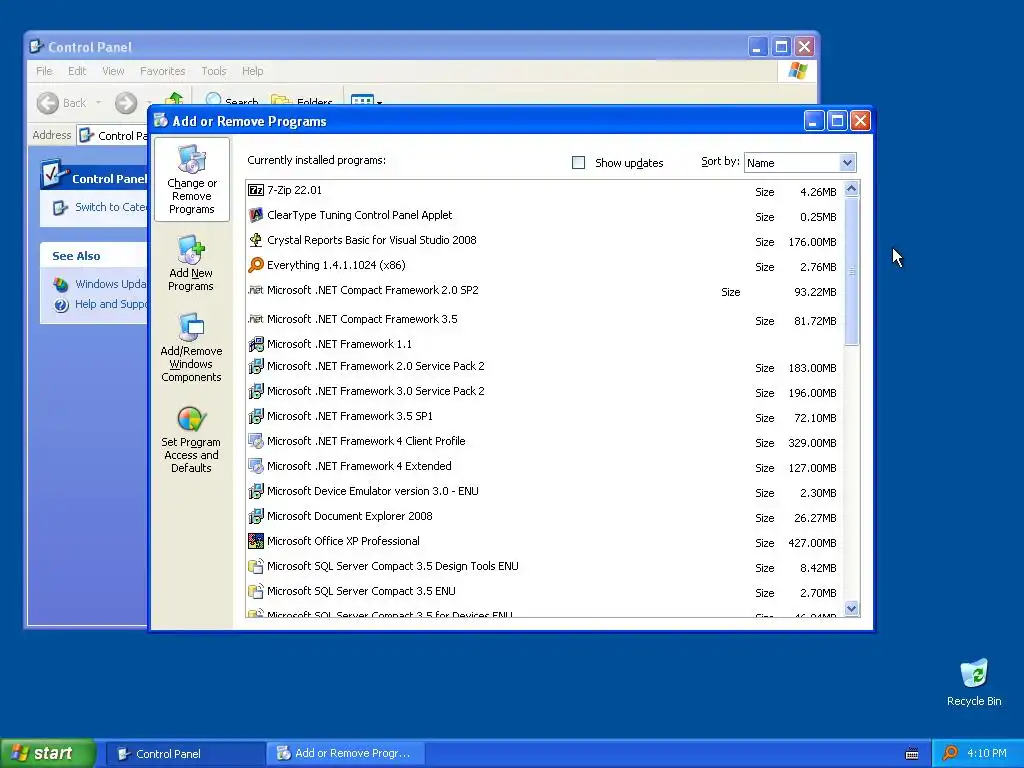Click the Everything 1.4.1.1024 magnifier icon
Image resolution: width=1024 pixels, height=768 pixels.
[x=256, y=264]
